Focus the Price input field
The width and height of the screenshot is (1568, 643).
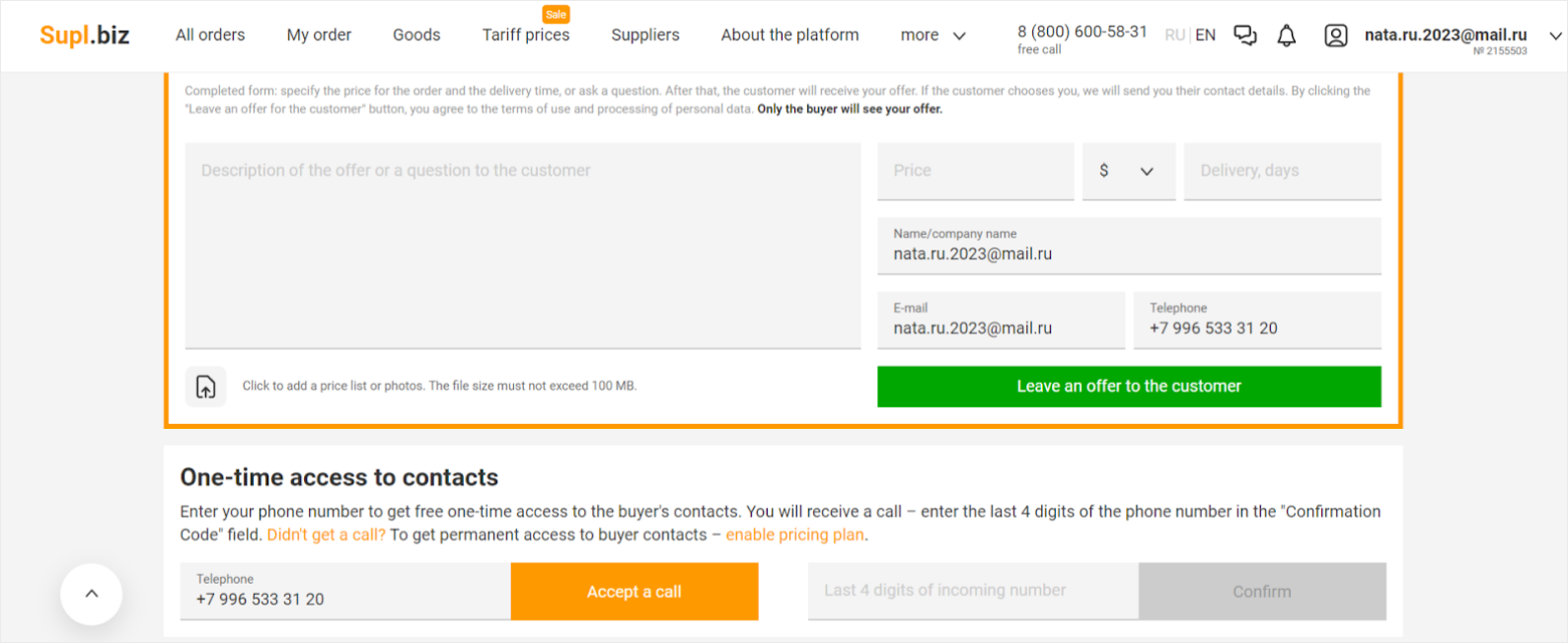pos(975,172)
